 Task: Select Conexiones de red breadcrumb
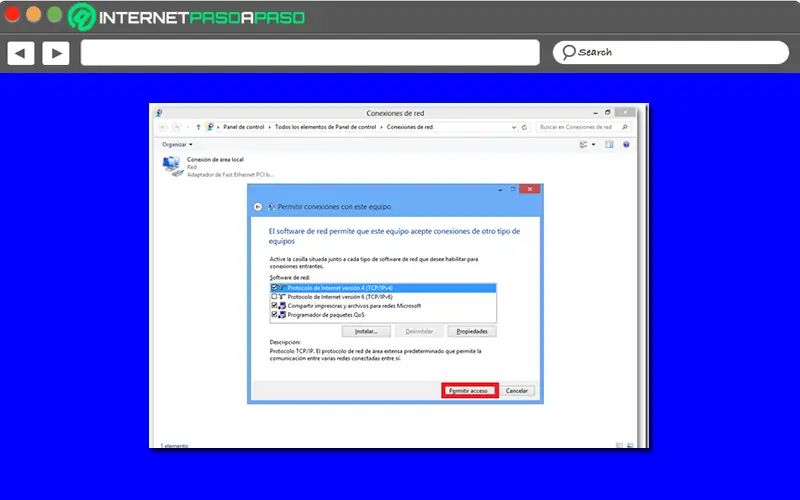point(410,127)
